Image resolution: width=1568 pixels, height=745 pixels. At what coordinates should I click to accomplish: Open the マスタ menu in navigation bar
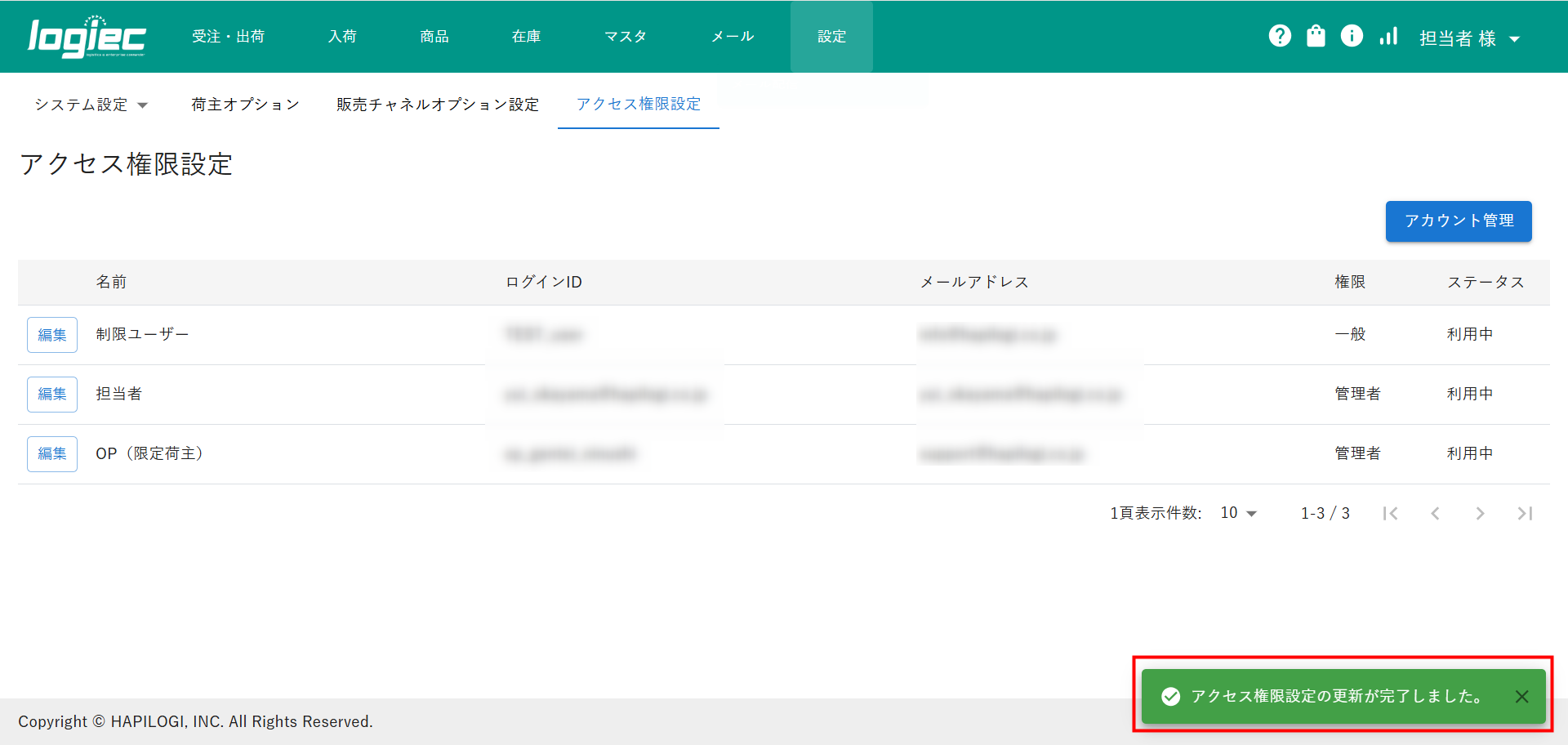(626, 37)
